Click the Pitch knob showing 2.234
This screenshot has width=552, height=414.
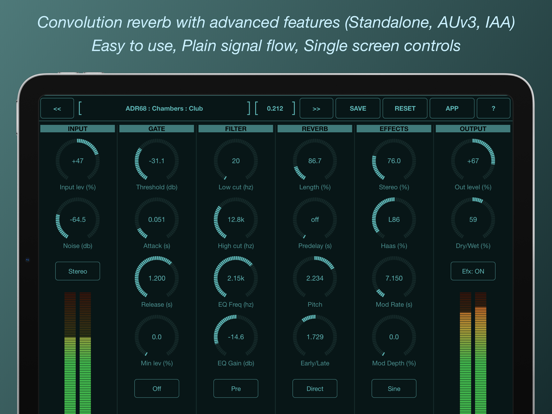315,278
